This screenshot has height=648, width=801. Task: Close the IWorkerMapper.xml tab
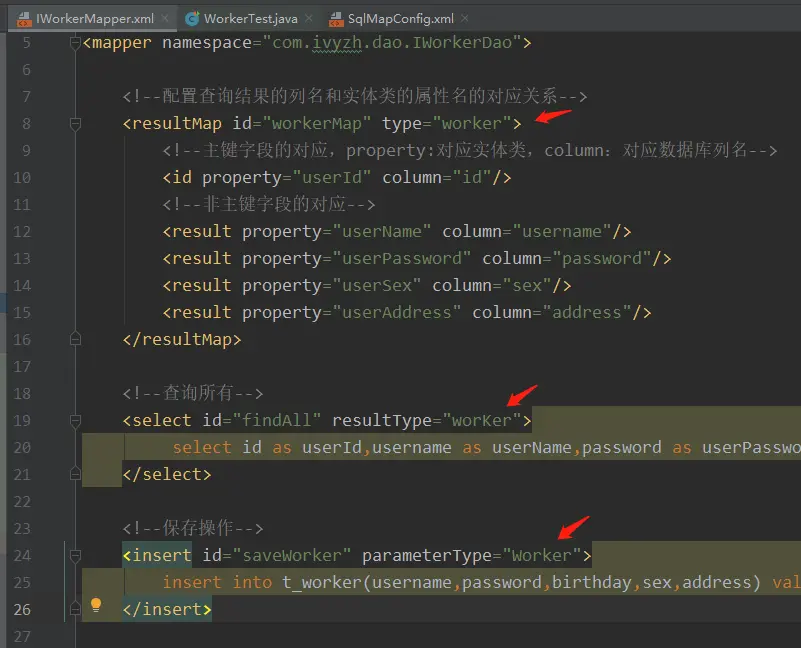point(165,18)
